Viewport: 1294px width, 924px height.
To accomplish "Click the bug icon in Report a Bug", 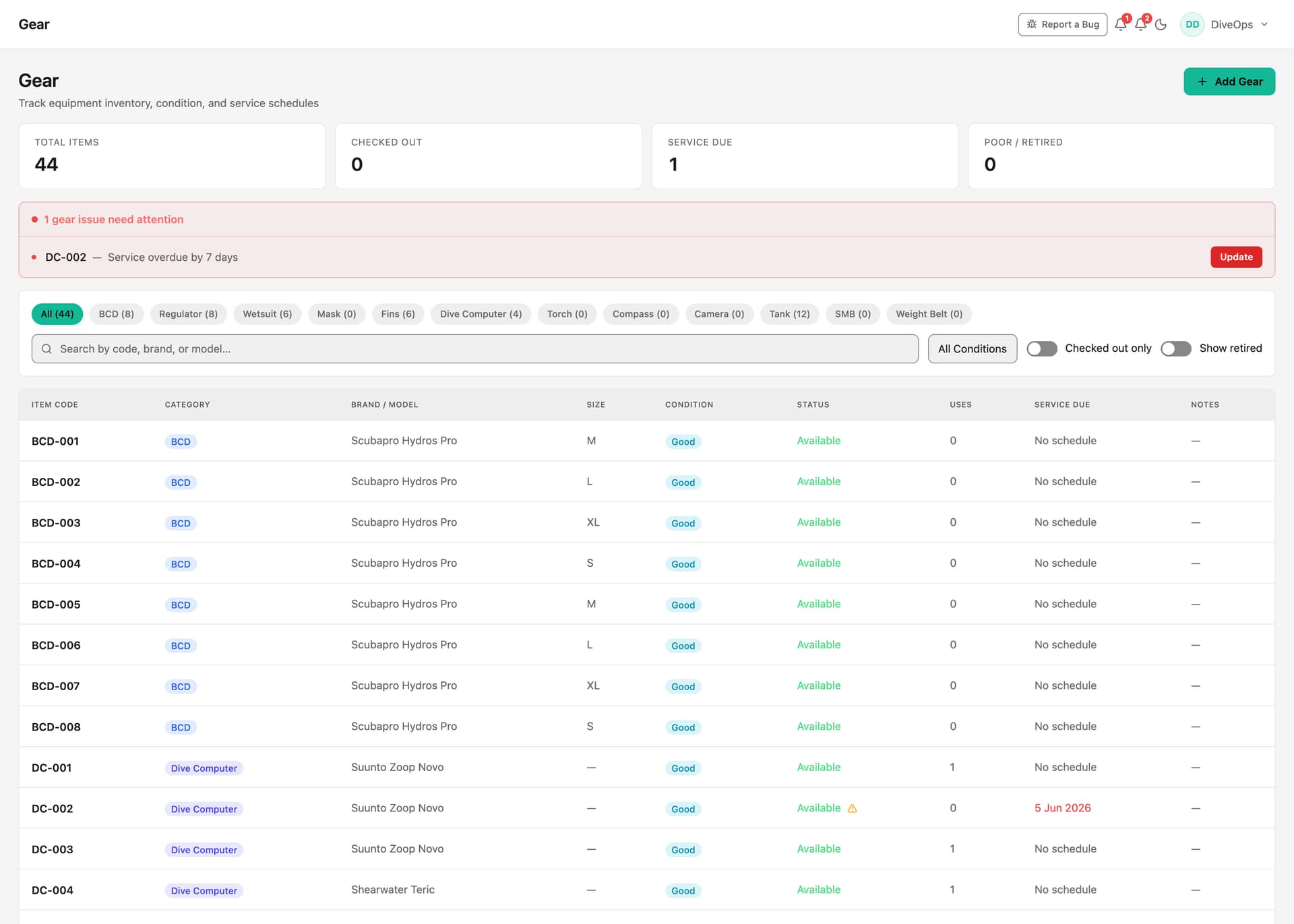I will coord(1031,24).
